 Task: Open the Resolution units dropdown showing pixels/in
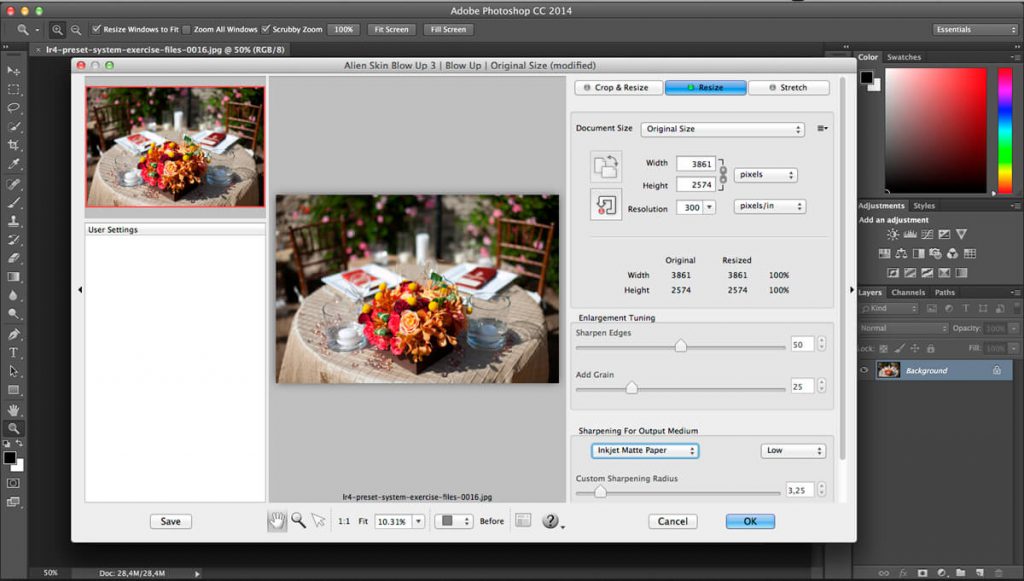pyautogui.click(x=768, y=206)
